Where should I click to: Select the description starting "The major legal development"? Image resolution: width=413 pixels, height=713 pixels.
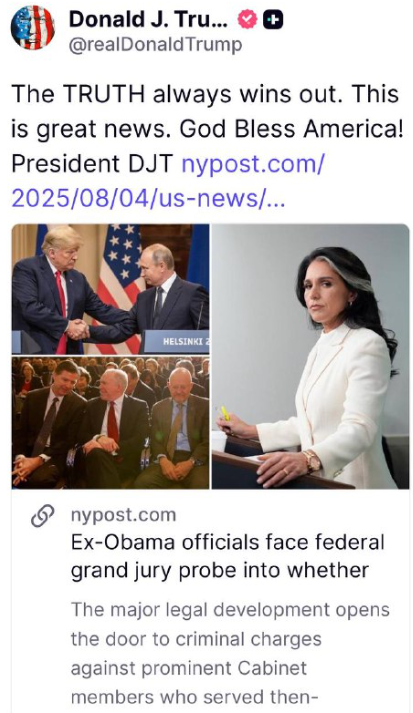pyautogui.click(x=230, y=653)
